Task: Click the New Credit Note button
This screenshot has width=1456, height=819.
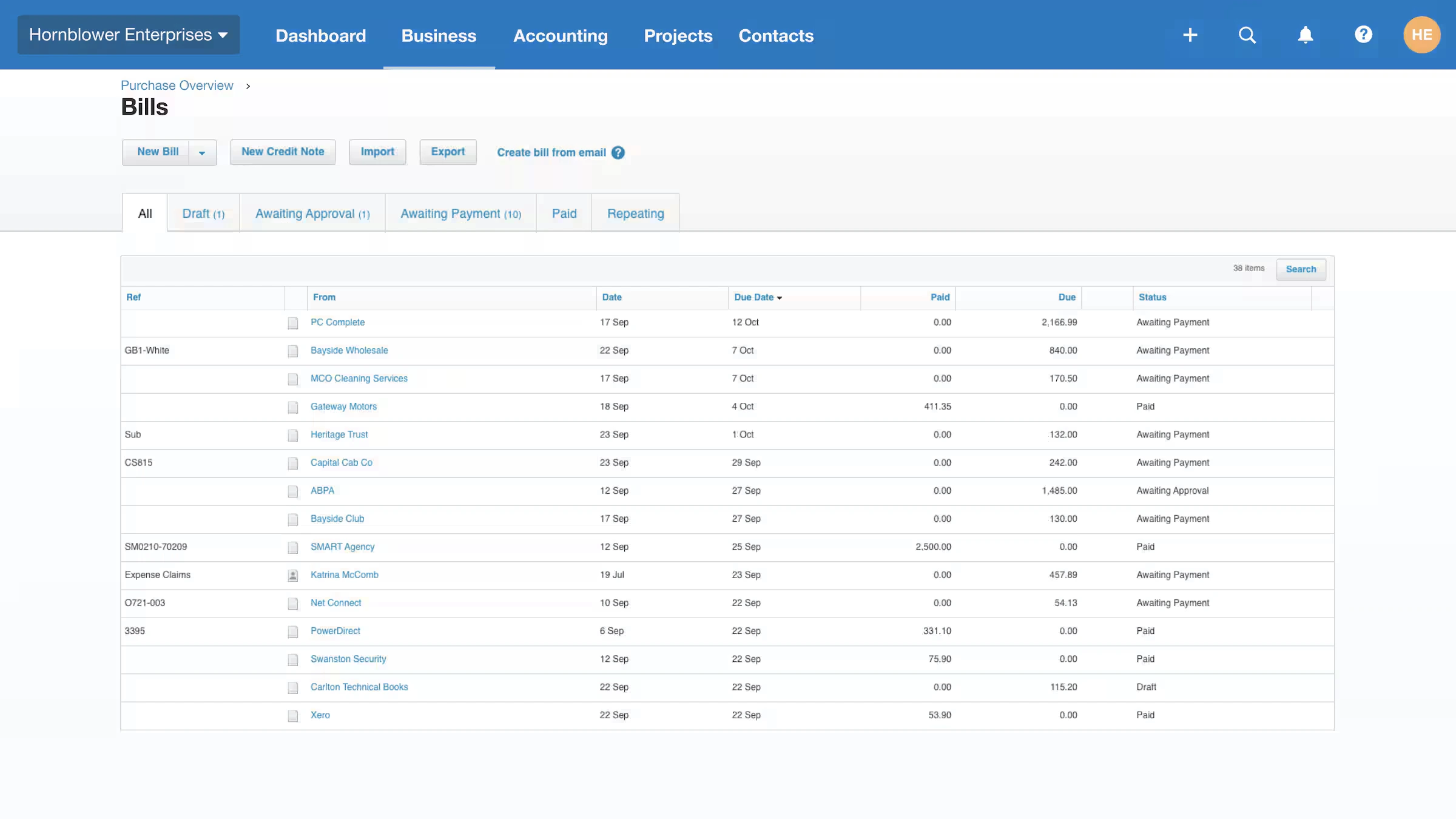Action: click(x=283, y=152)
